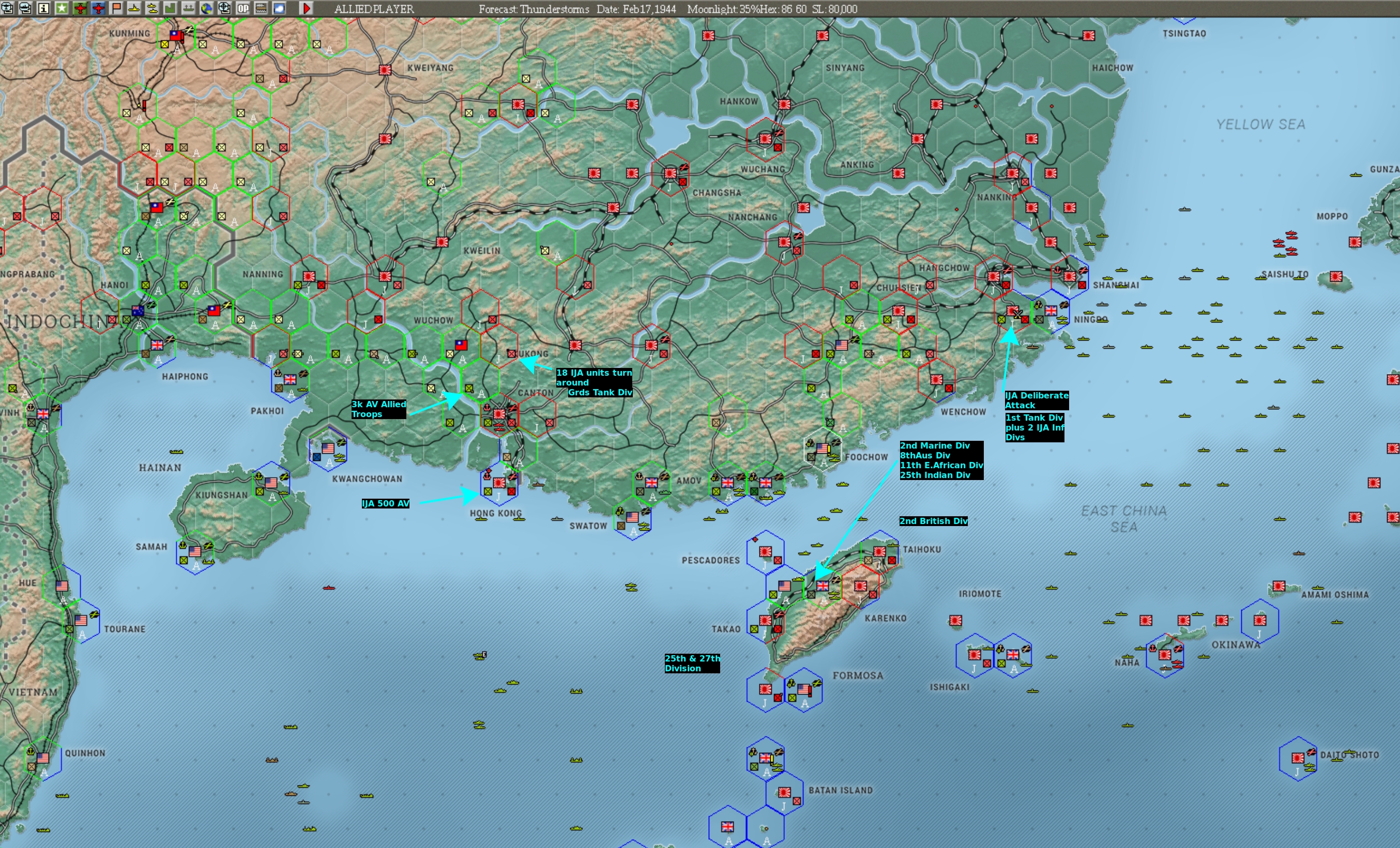Open the globe world icon
Image resolution: width=1400 pixels, height=848 pixels.
207,8
